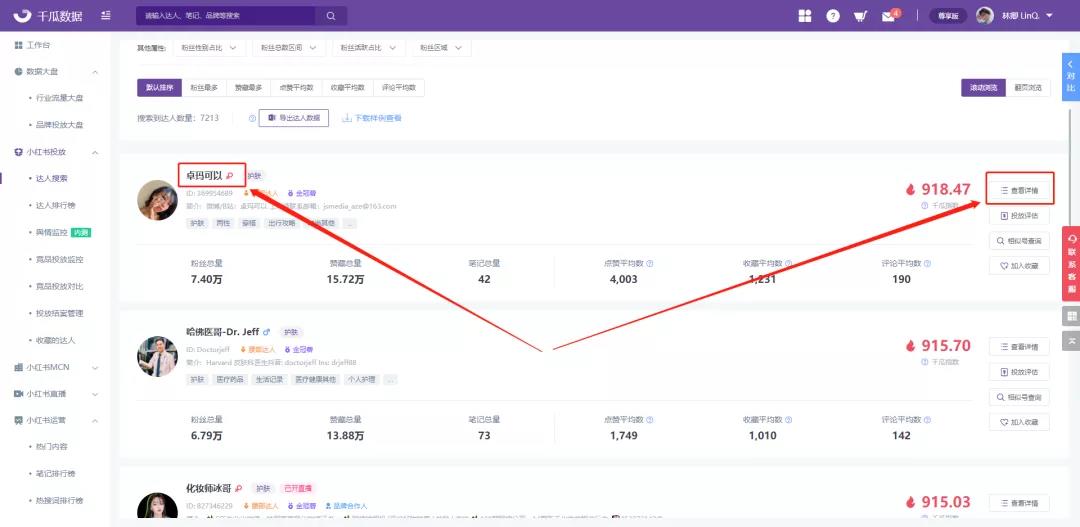Click the 下载样例查看 download link
This screenshot has height=527, width=1080.
[372, 118]
